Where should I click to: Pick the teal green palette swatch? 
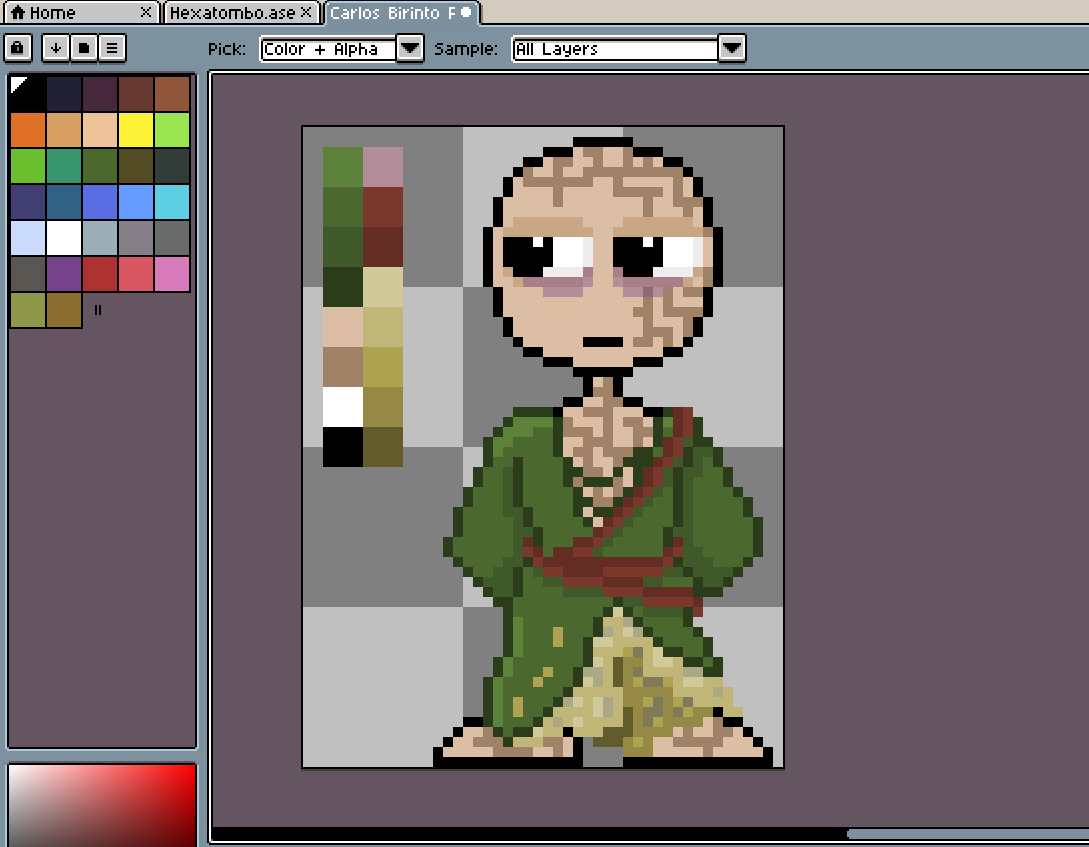(64, 166)
